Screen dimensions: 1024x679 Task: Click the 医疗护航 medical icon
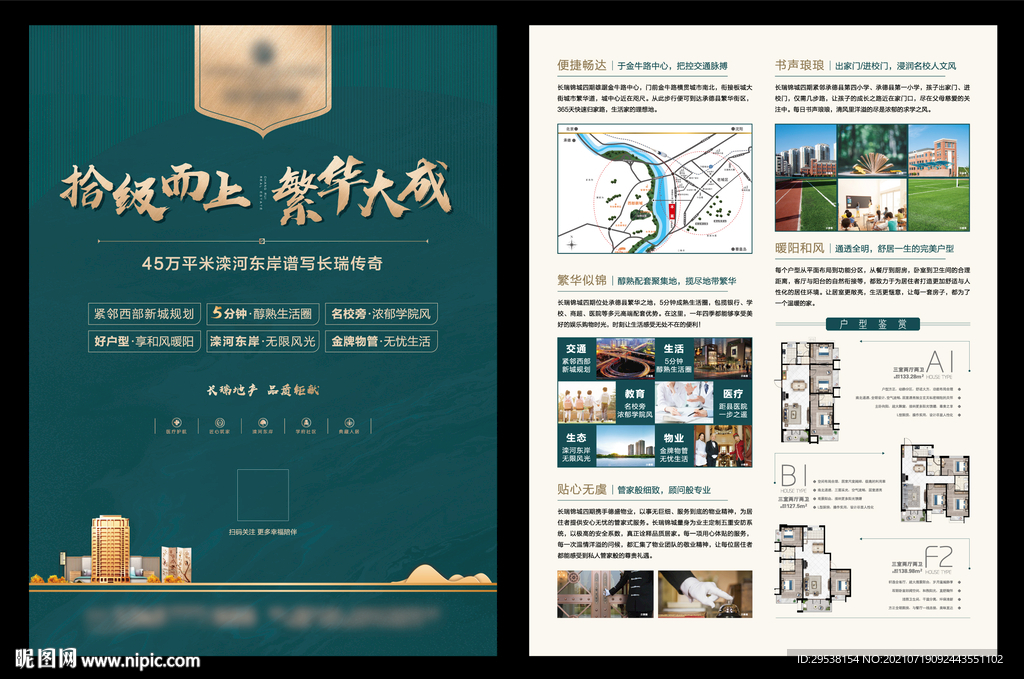tap(177, 422)
